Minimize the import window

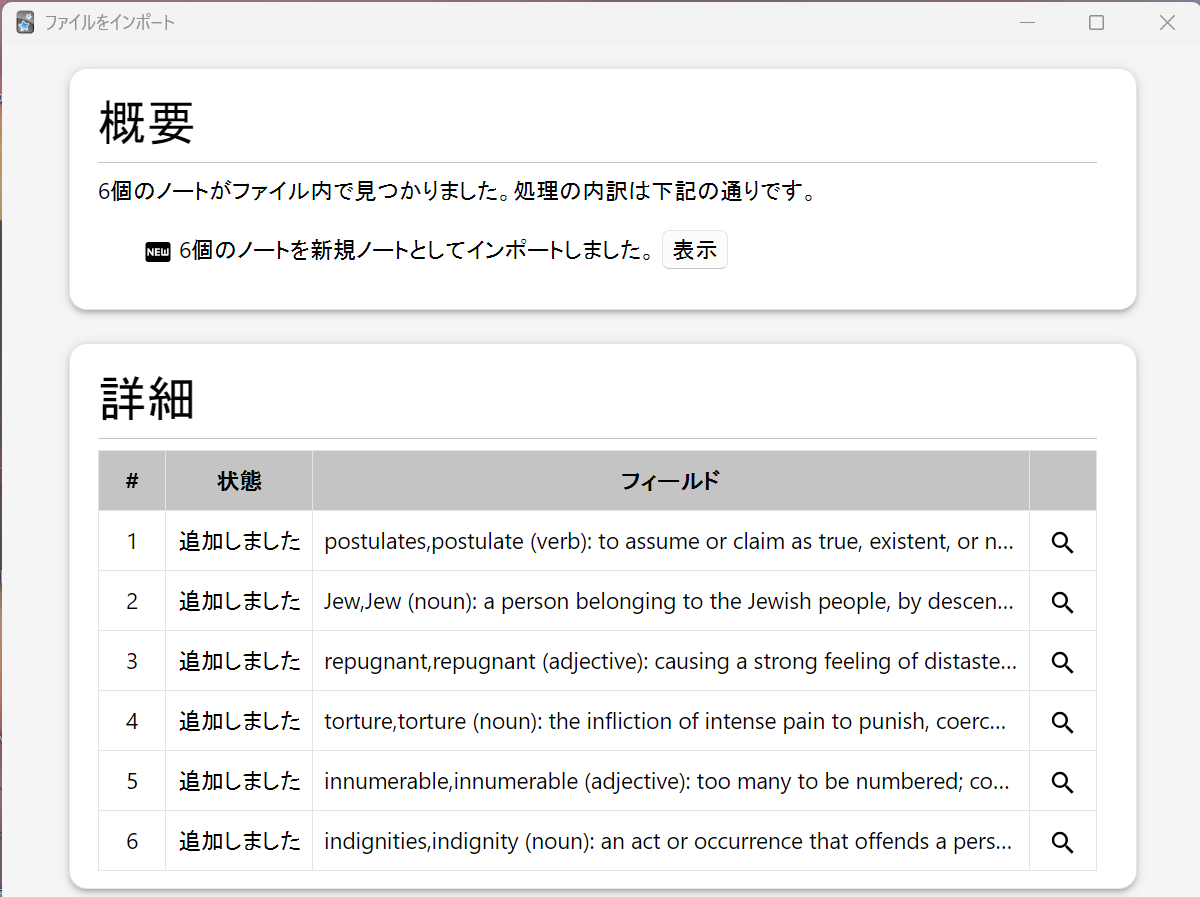pos(1027,22)
